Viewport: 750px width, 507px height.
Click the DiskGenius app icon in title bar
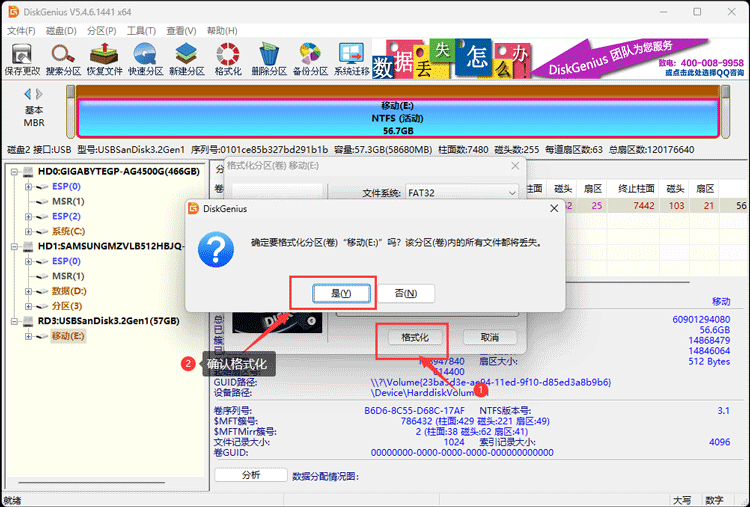tap(14, 11)
